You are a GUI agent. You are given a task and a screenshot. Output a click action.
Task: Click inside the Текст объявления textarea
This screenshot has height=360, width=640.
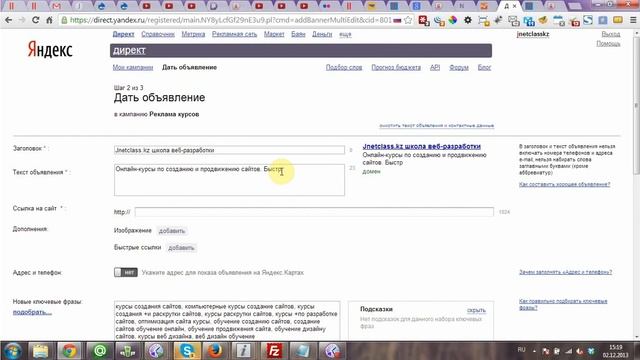[229, 180]
